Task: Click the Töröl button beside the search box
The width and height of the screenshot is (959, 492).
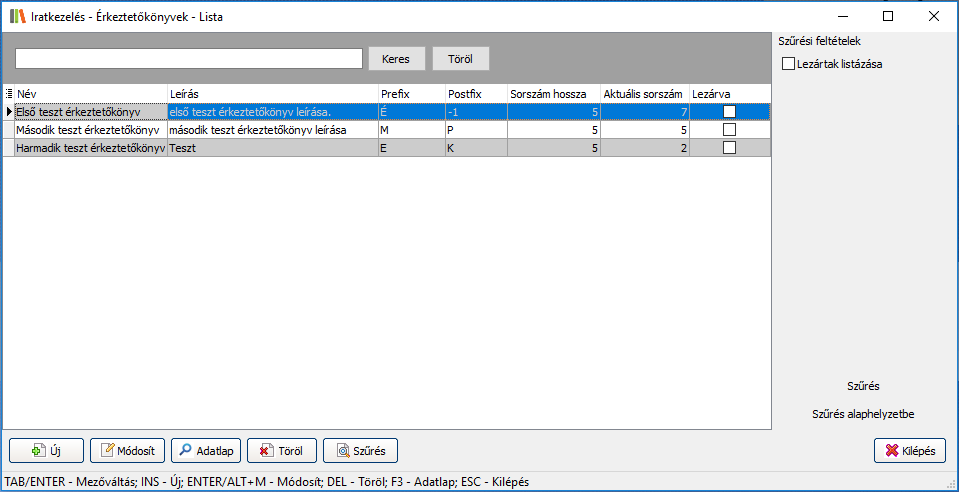Action: pyautogui.click(x=460, y=59)
